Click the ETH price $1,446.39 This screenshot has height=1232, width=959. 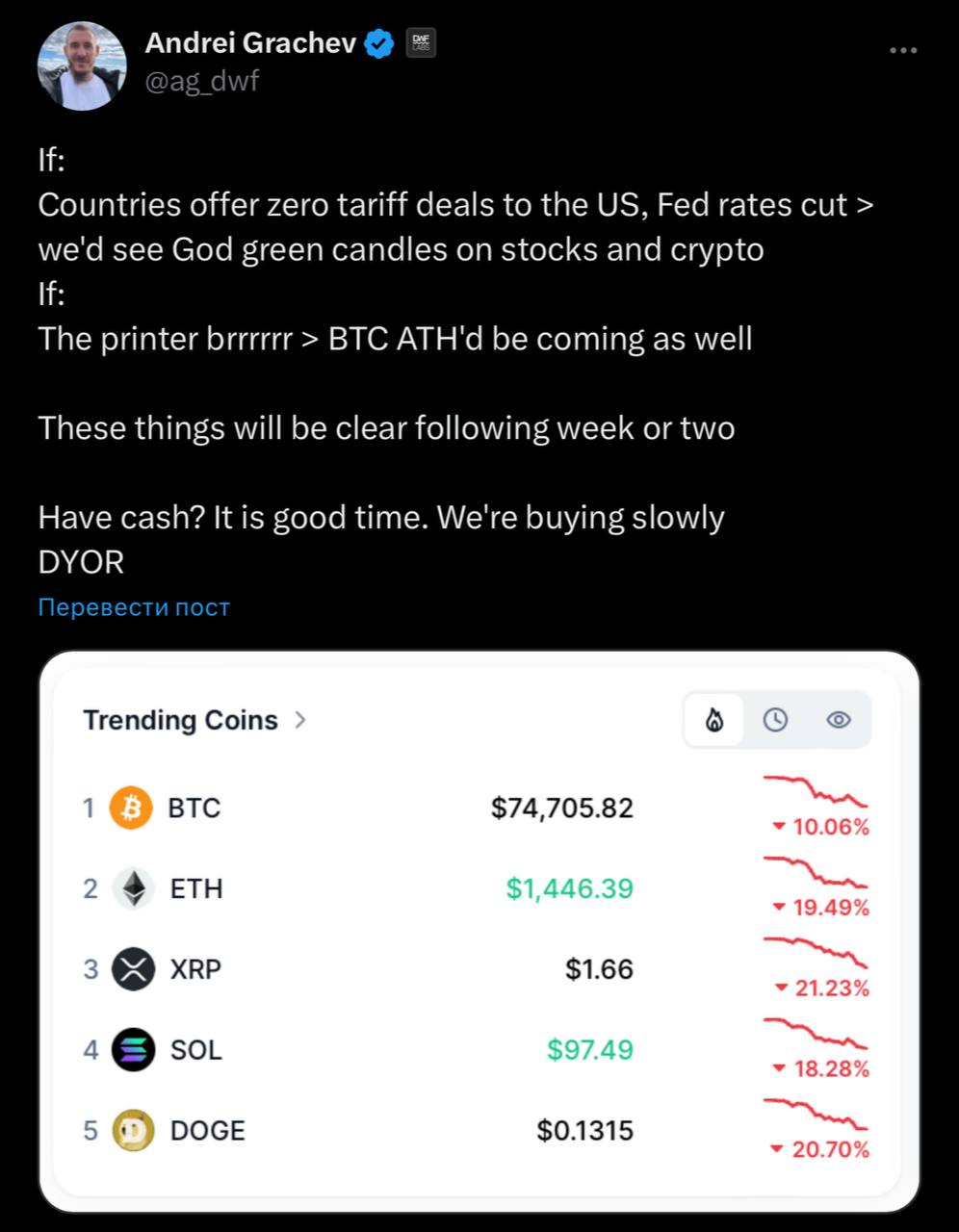coord(570,888)
